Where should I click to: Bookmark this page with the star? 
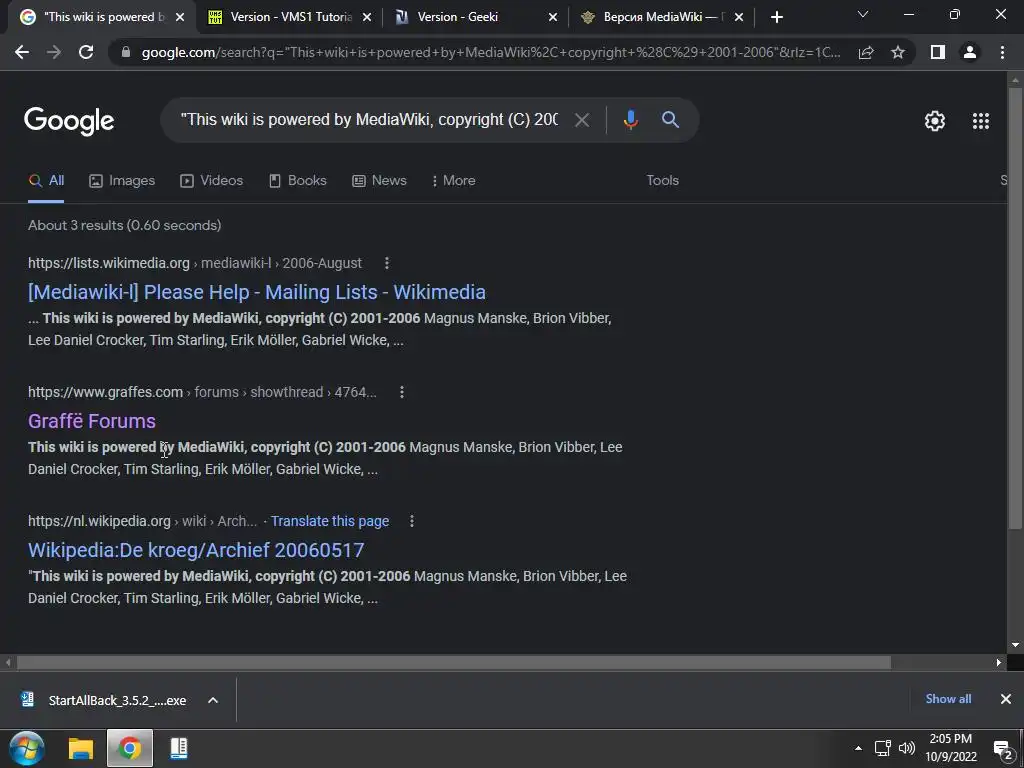click(x=898, y=52)
